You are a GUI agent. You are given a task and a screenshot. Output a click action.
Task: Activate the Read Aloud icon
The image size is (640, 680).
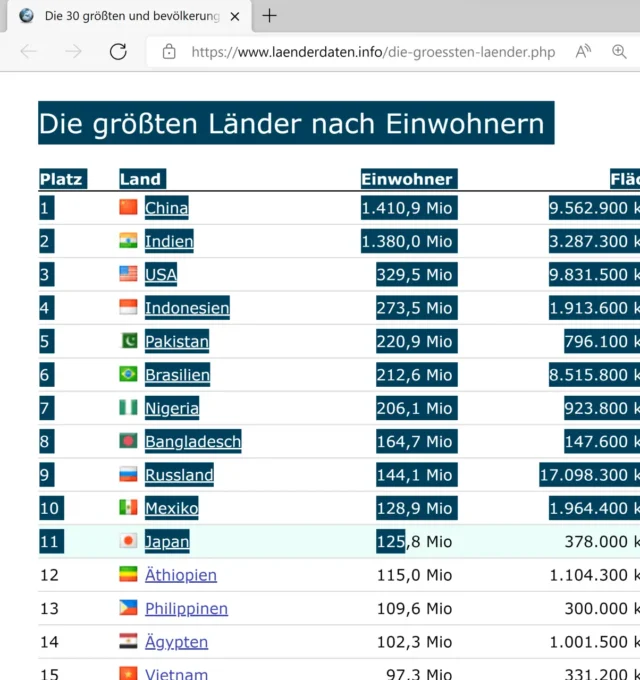(583, 52)
